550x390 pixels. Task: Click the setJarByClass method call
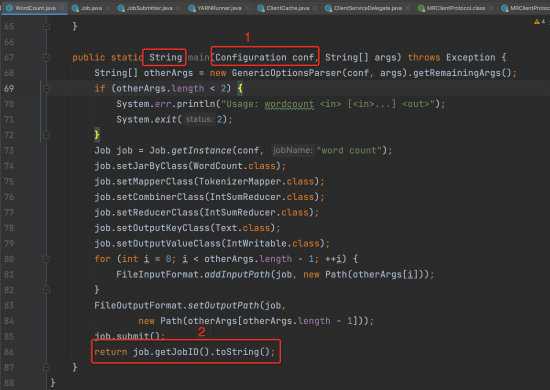[x=152, y=166]
